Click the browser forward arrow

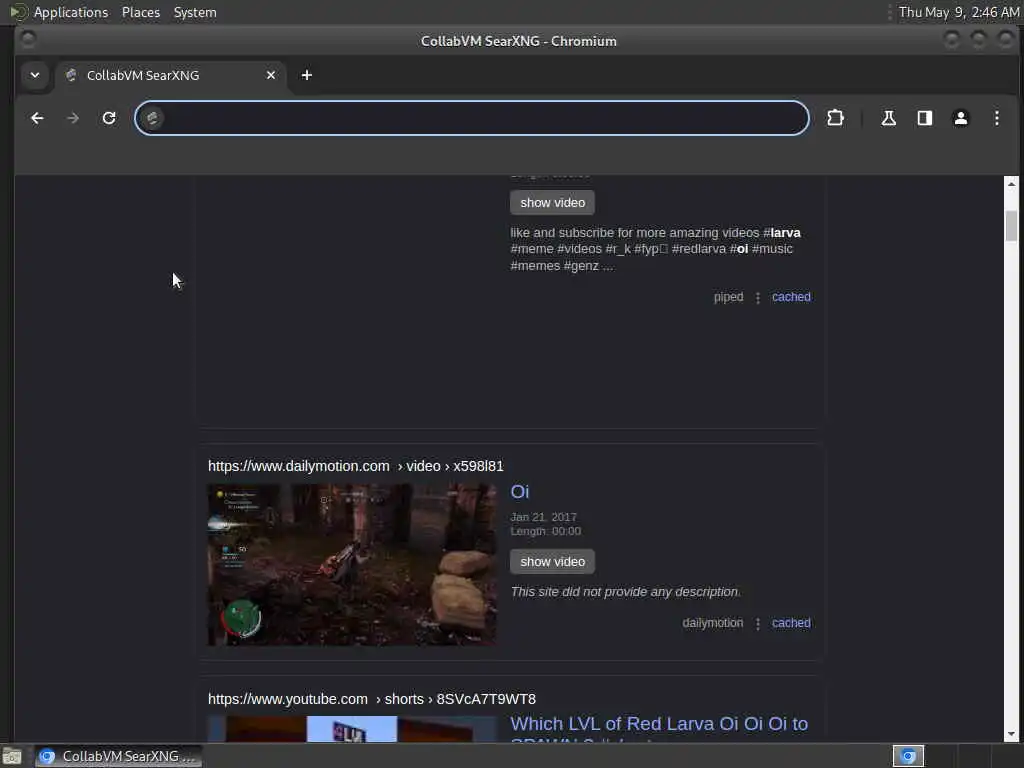[73, 118]
